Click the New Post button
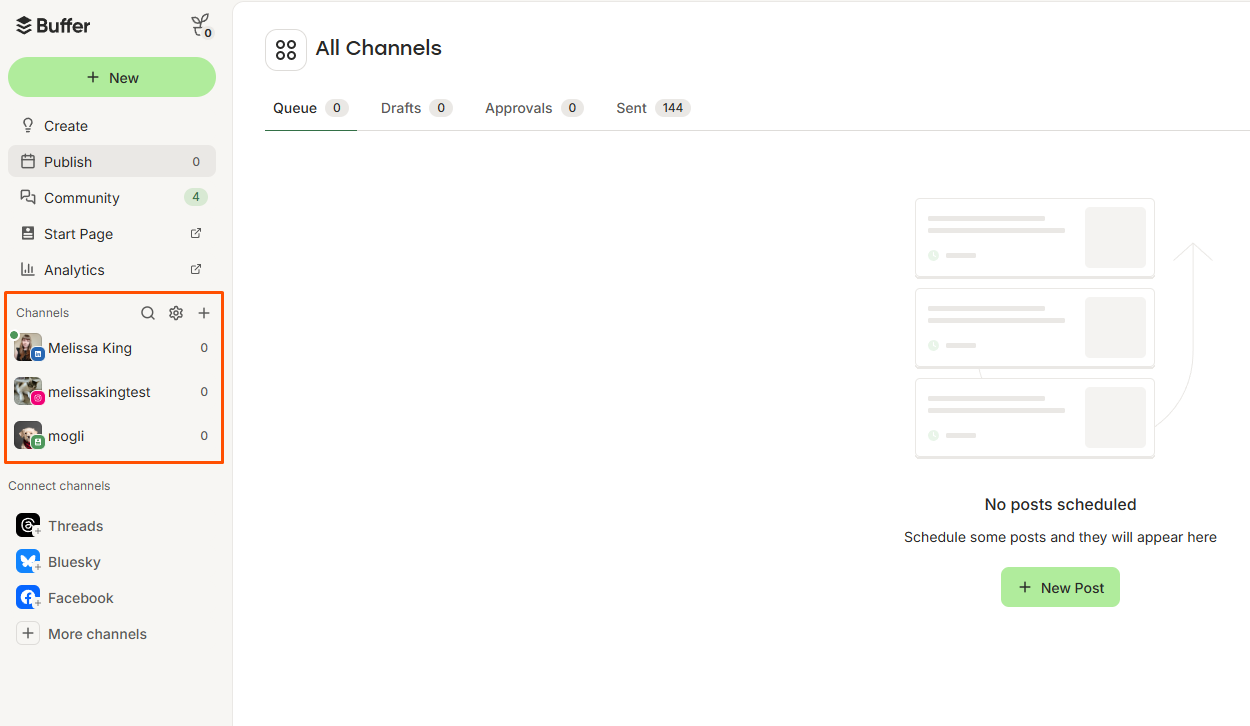Viewport: 1250px width, 726px height. tap(1060, 587)
